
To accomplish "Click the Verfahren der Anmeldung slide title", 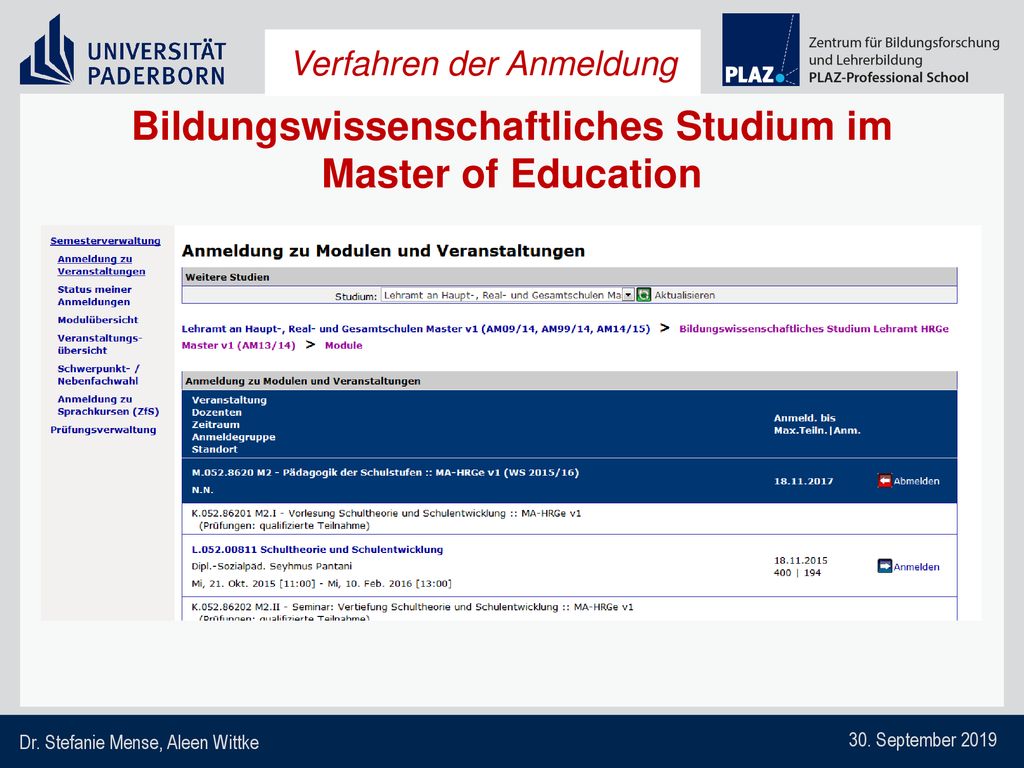I will [x=485, y=64].
